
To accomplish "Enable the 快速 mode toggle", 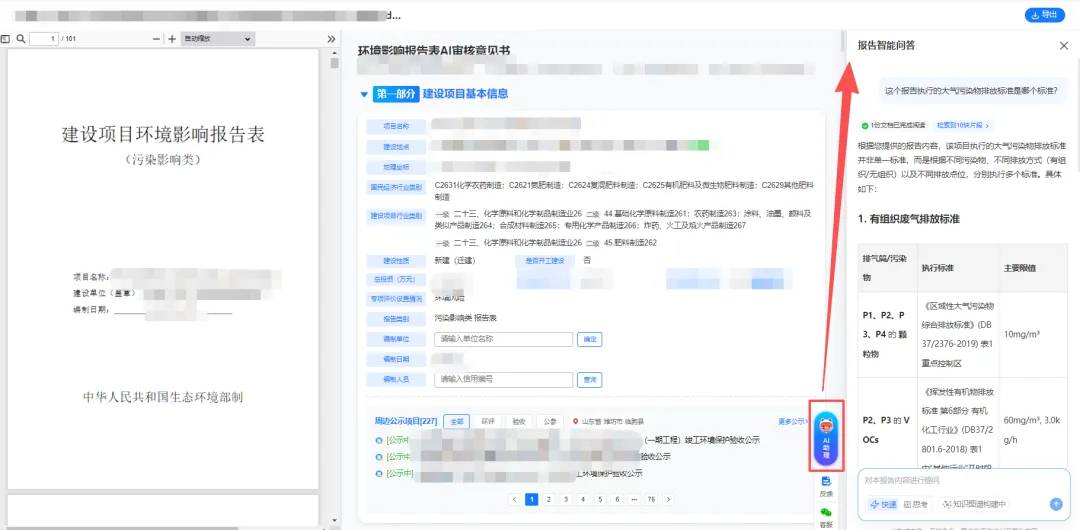I will click(x=883, y=504).
